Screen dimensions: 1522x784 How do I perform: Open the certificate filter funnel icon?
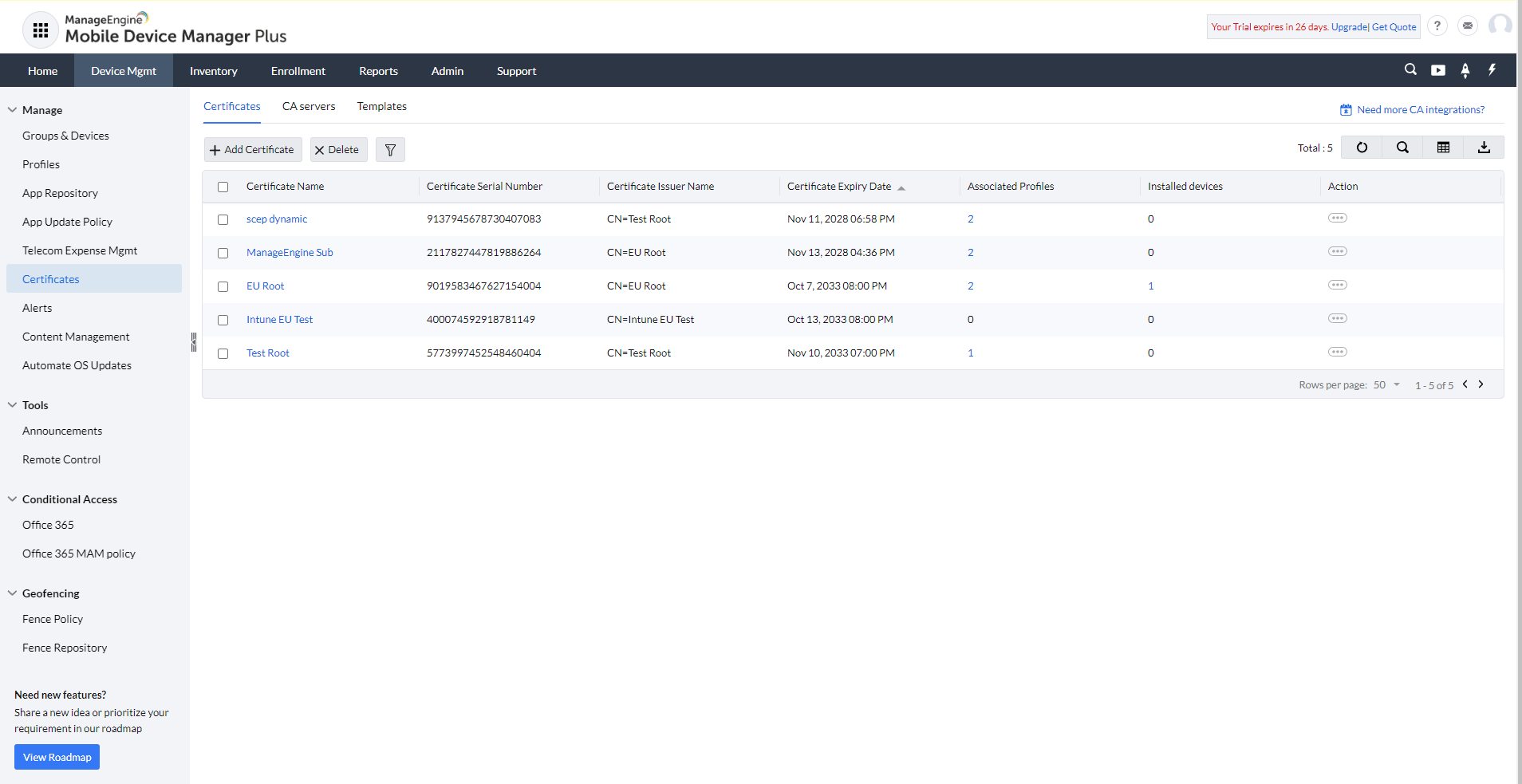click(x=390, y=150)
